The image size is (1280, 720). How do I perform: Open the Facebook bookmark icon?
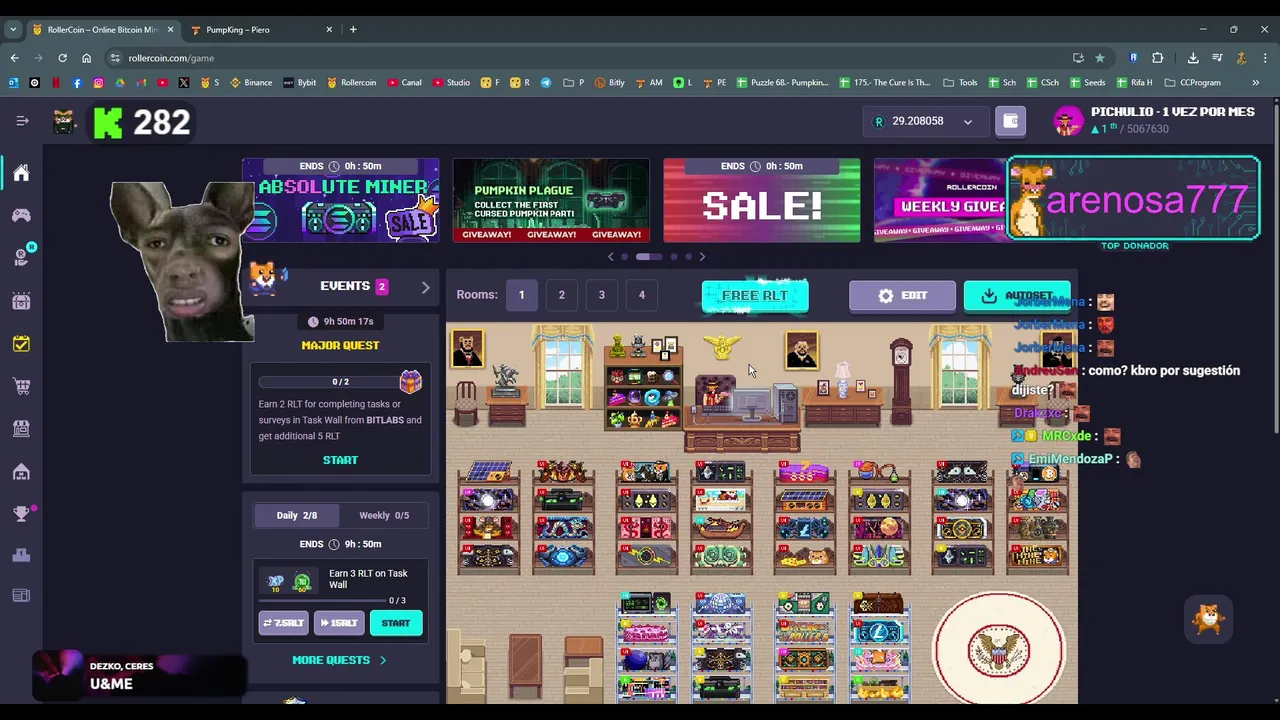coord(77,82)
